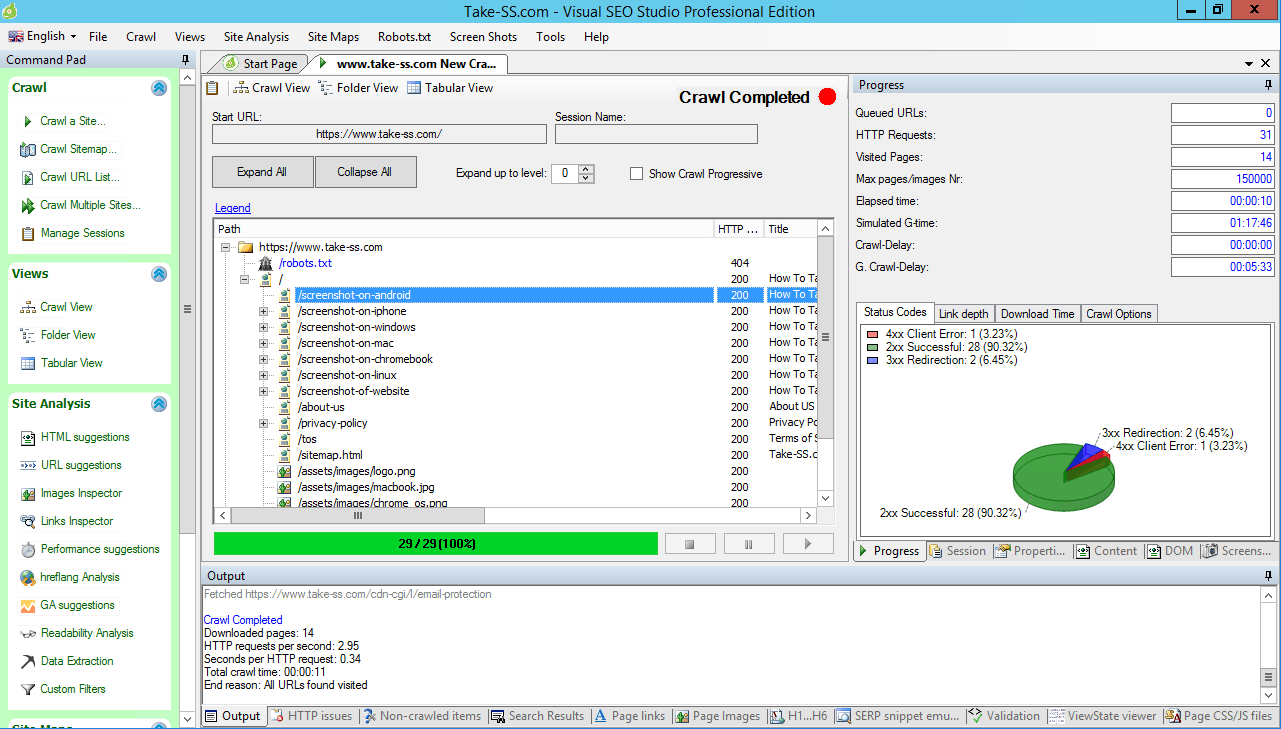Open the Screen Shots menu

click(483, 37)
